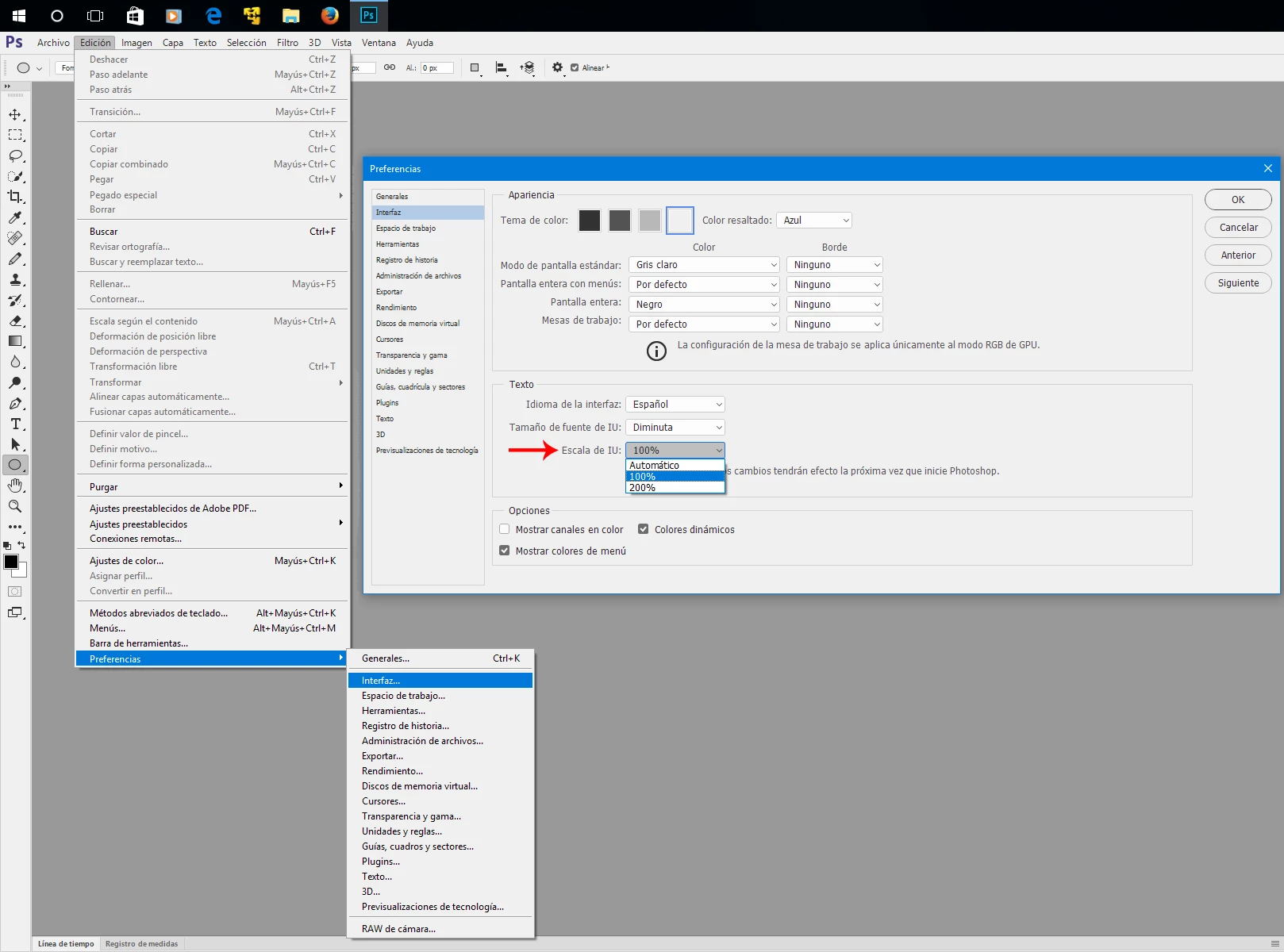This screenshot has width=1284, height=952.
Task: Open path operations in options bar
Action: tap(475, 68)
